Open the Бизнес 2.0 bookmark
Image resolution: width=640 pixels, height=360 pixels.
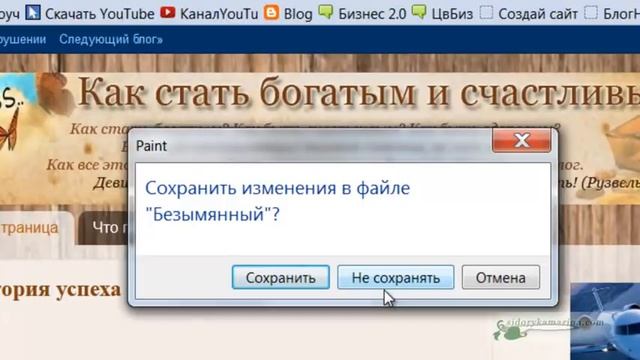(372, 14)
